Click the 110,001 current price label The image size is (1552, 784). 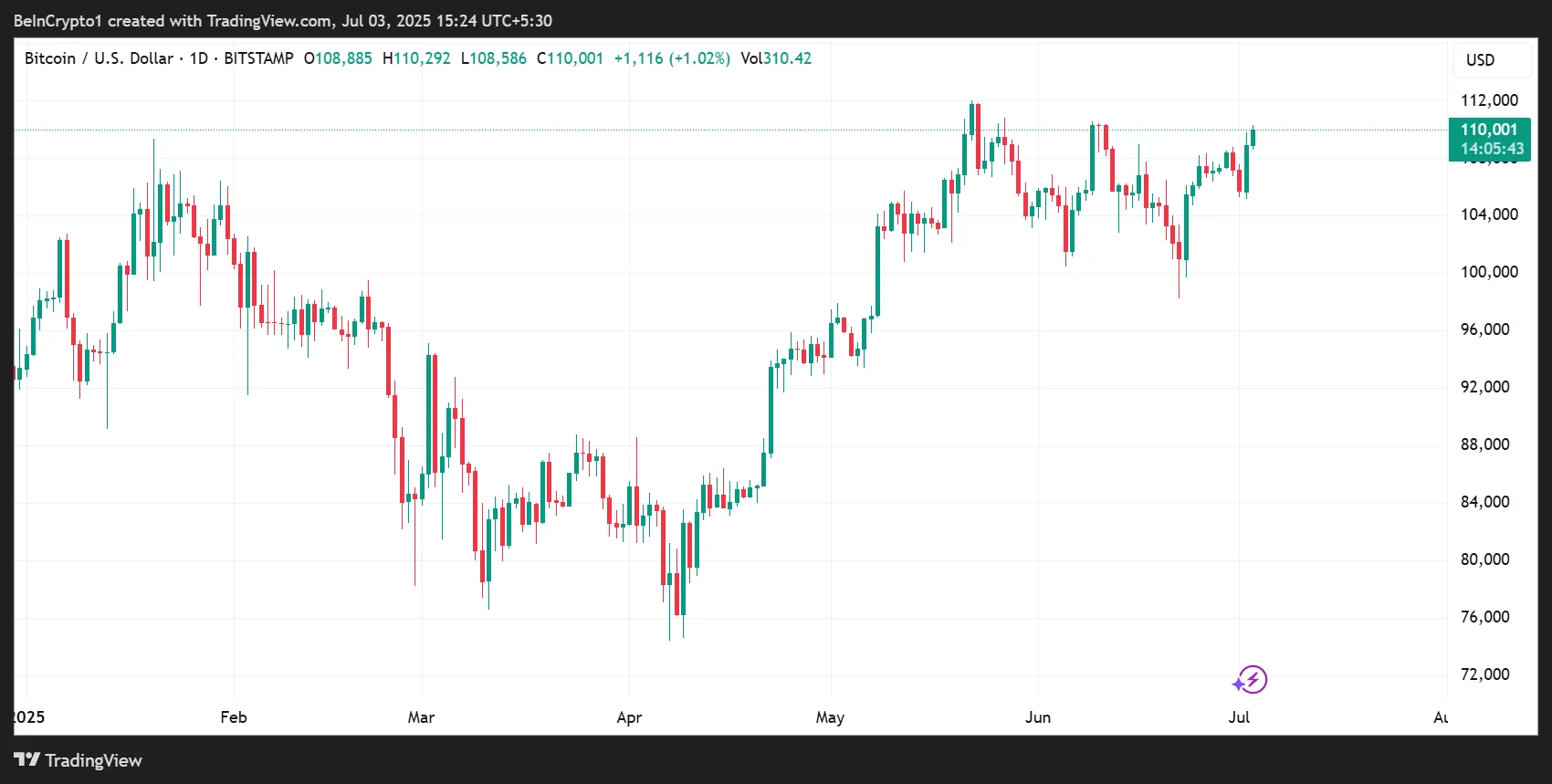tap(1489, 130)
